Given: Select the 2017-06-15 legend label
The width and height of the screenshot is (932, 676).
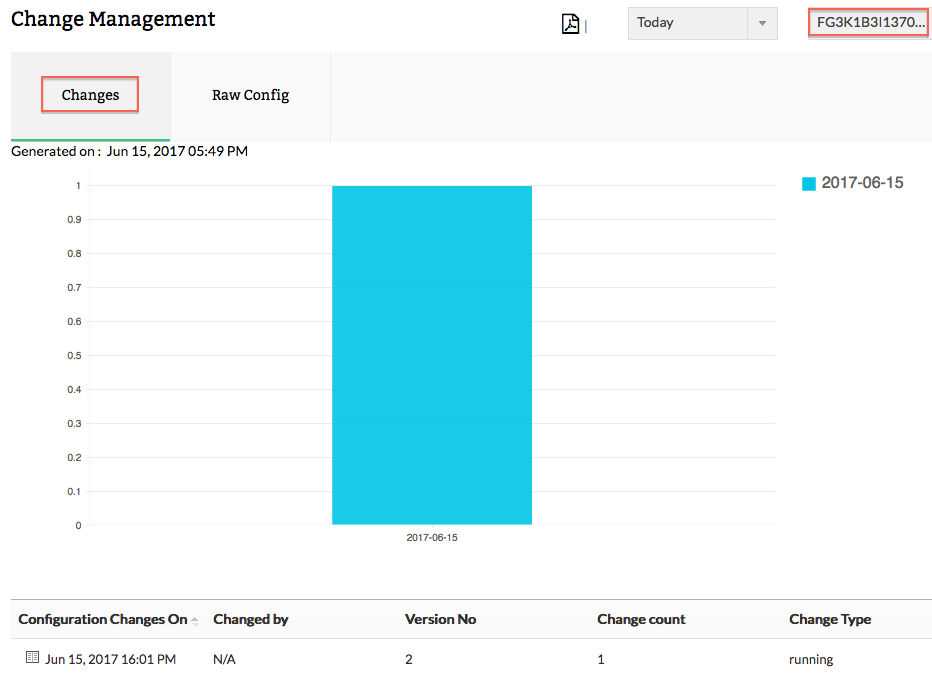Looking at the screenshot, I should (862, 183).
